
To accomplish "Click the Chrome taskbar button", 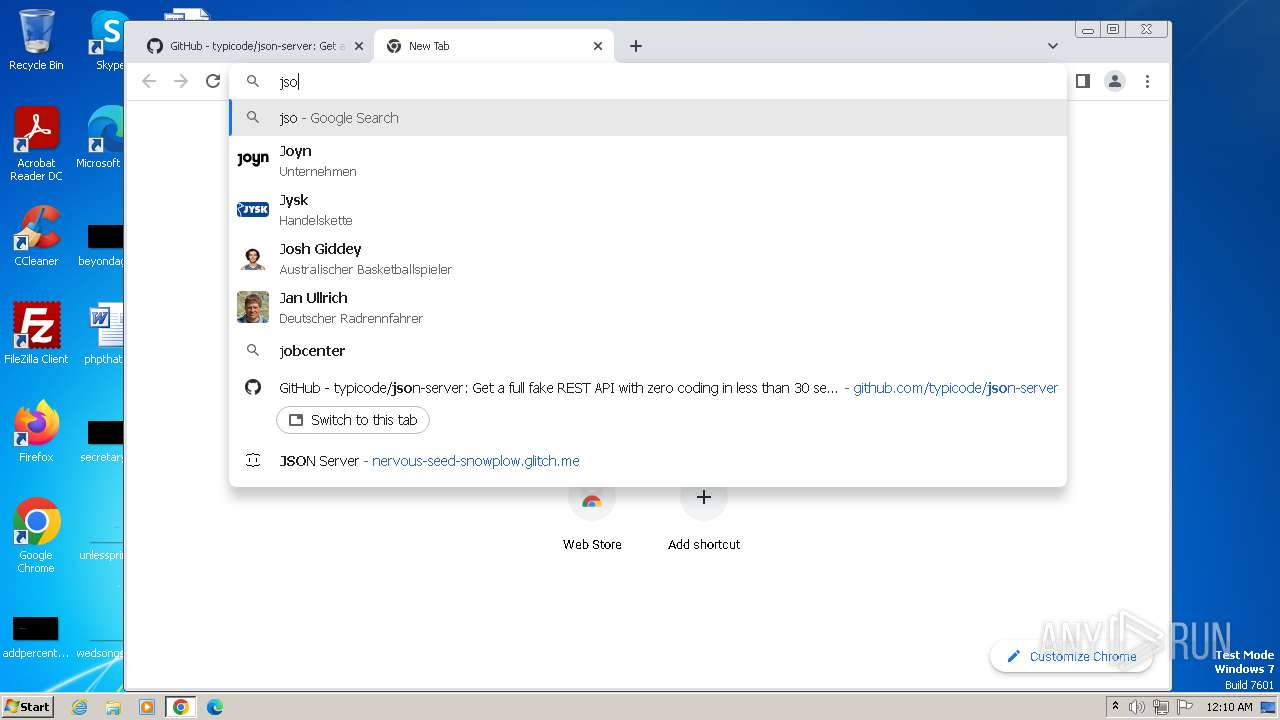I will coord(181,707).
